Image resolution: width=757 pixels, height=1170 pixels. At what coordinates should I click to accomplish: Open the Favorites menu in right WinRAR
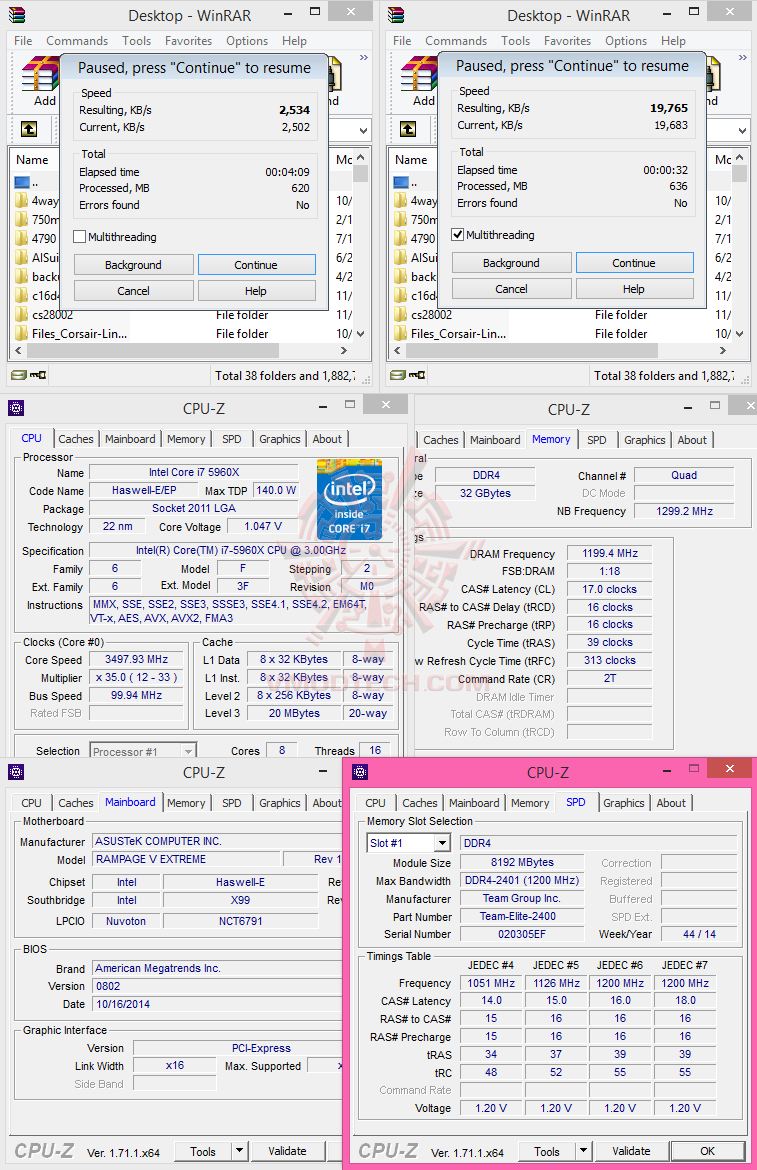point(567,41)
